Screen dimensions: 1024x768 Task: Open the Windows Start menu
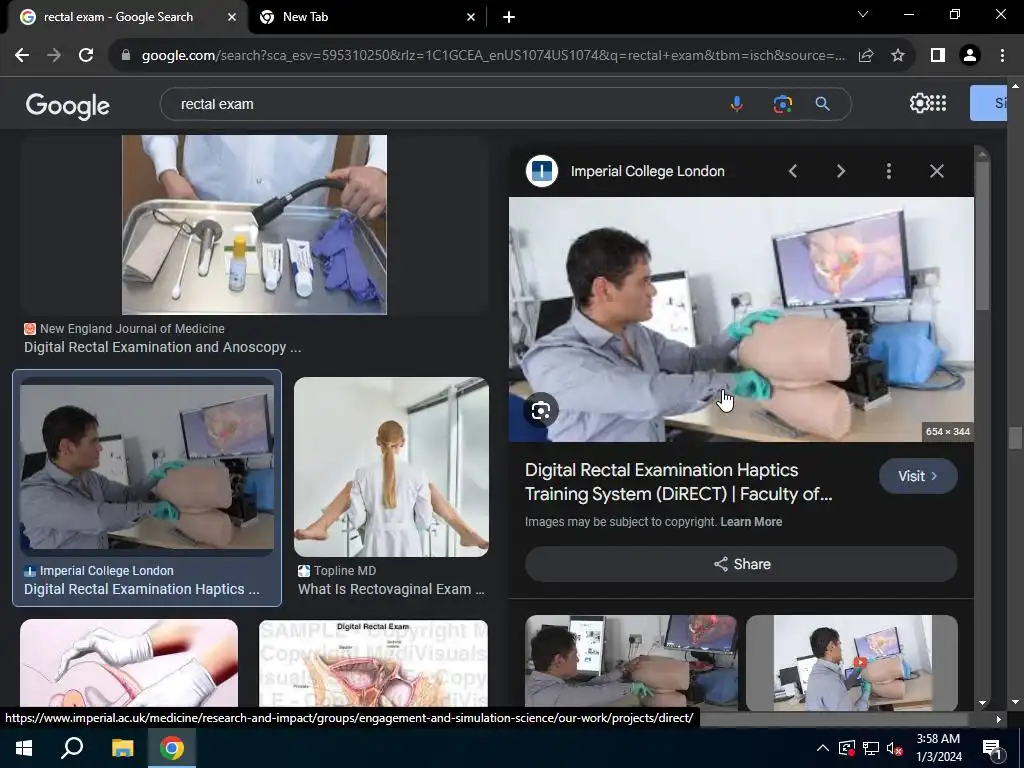(x=24, y=748)
